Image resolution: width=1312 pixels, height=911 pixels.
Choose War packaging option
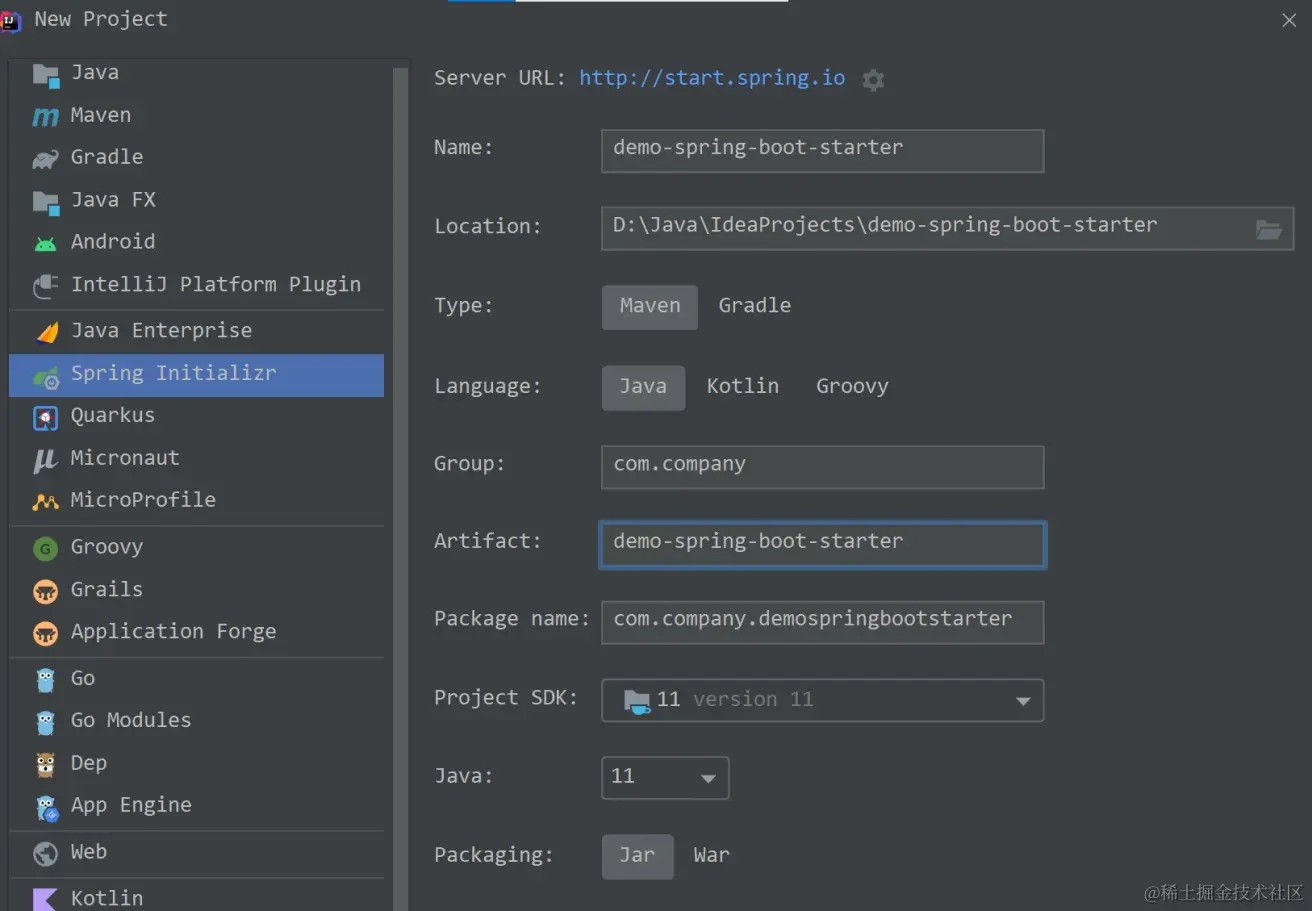coord(711,856)
